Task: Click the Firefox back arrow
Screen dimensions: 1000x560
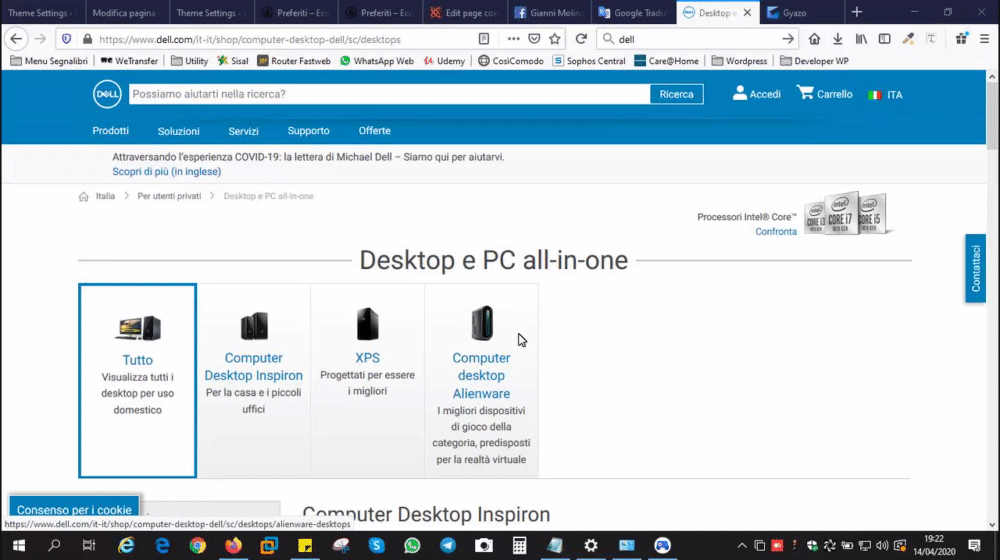Action: (16, 39)
